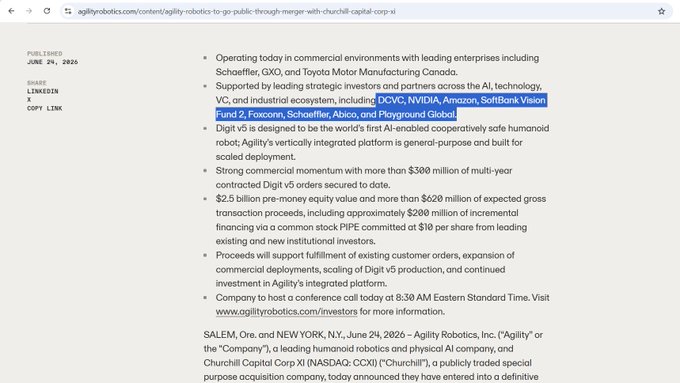Viewport: 680px width, 383px height.
Task: Click bullet 'Company to host a conference call'
Action: (382, 304)
